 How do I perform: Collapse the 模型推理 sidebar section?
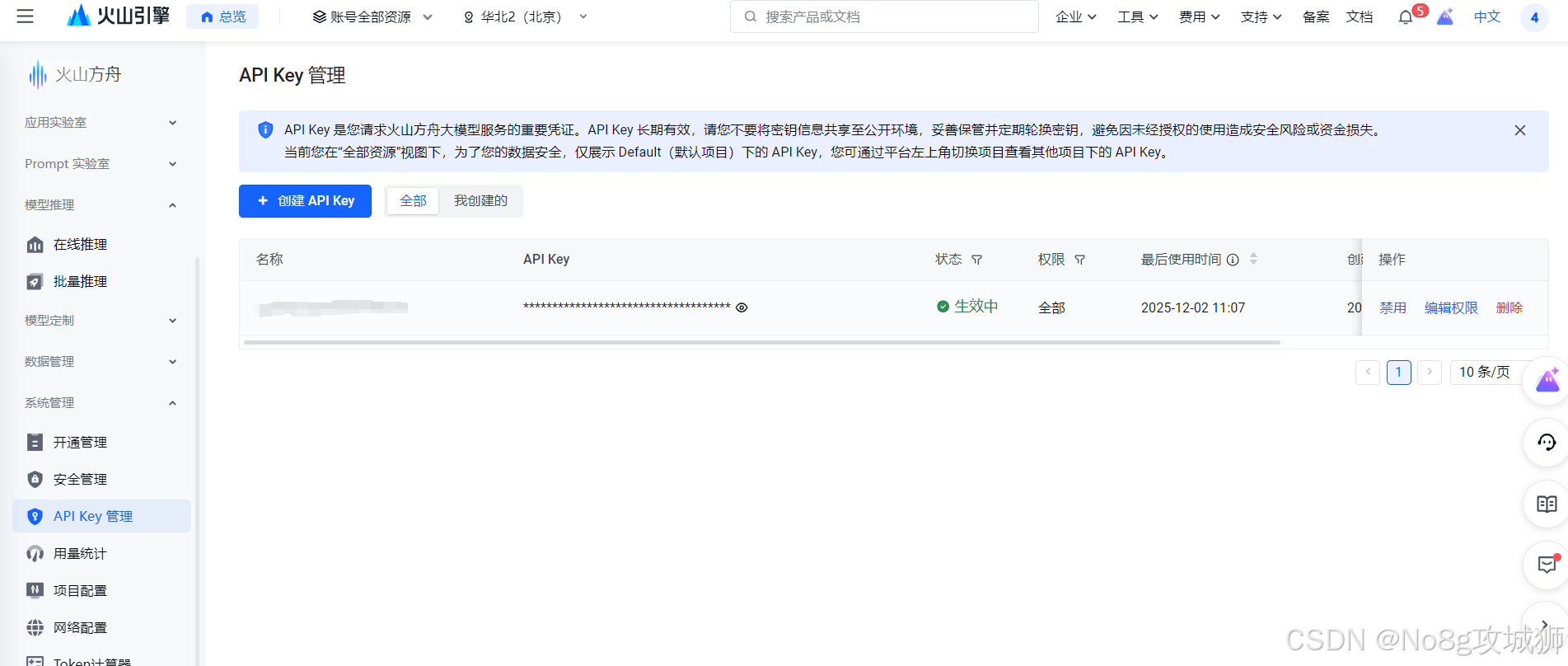pos(101,205)
